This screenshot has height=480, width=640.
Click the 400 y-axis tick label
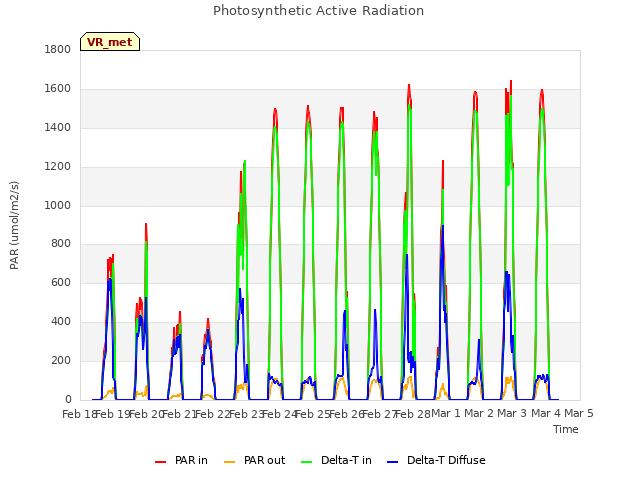point(60,322)
